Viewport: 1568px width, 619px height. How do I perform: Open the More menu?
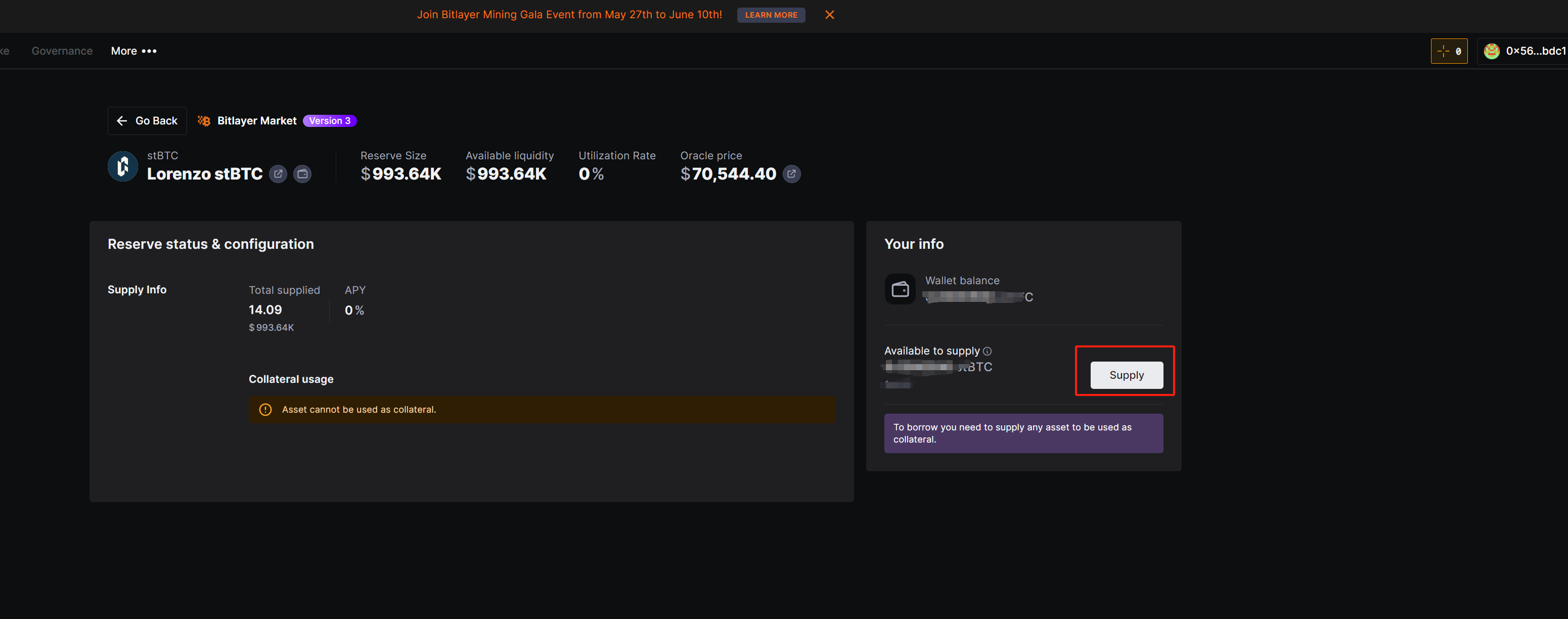(x=134, y=51)
